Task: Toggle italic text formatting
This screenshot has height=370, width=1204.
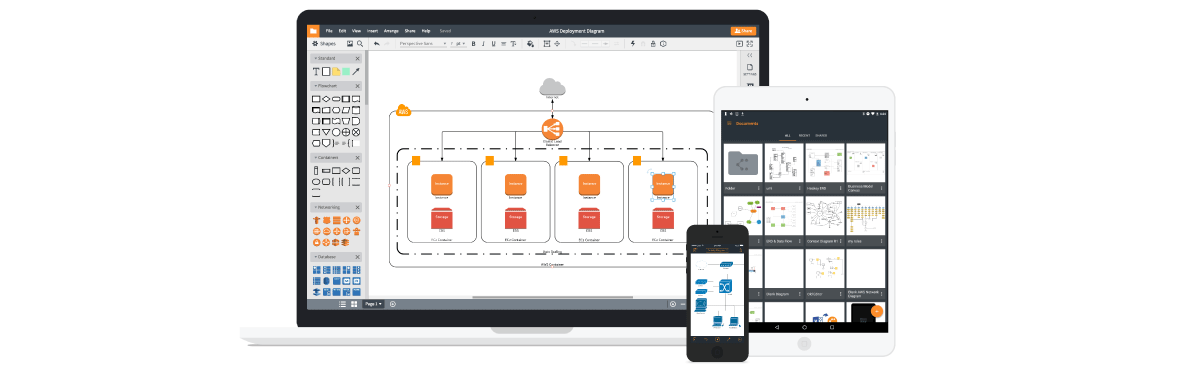Action: pos(483,44)
